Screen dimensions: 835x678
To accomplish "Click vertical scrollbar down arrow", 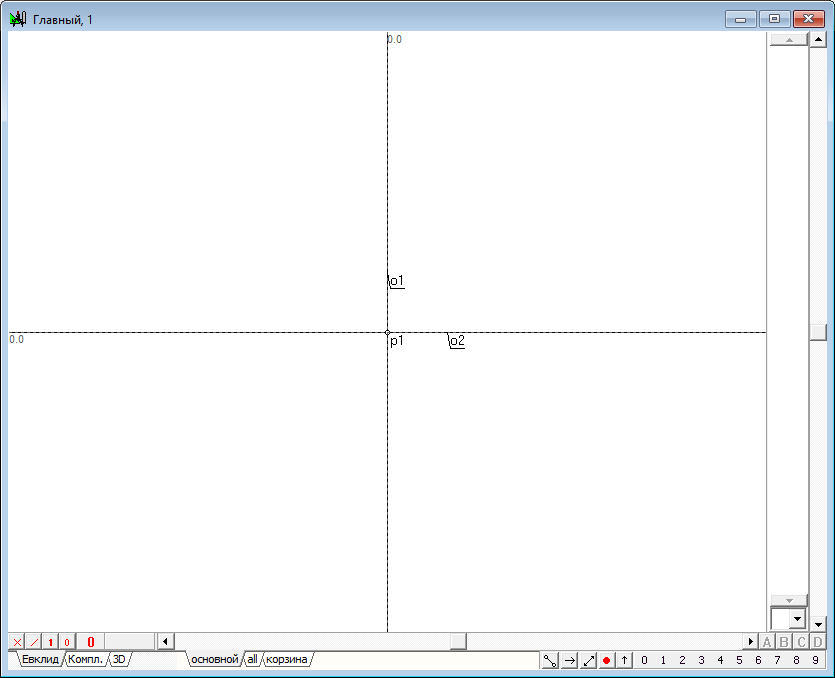I will point(818,623).
